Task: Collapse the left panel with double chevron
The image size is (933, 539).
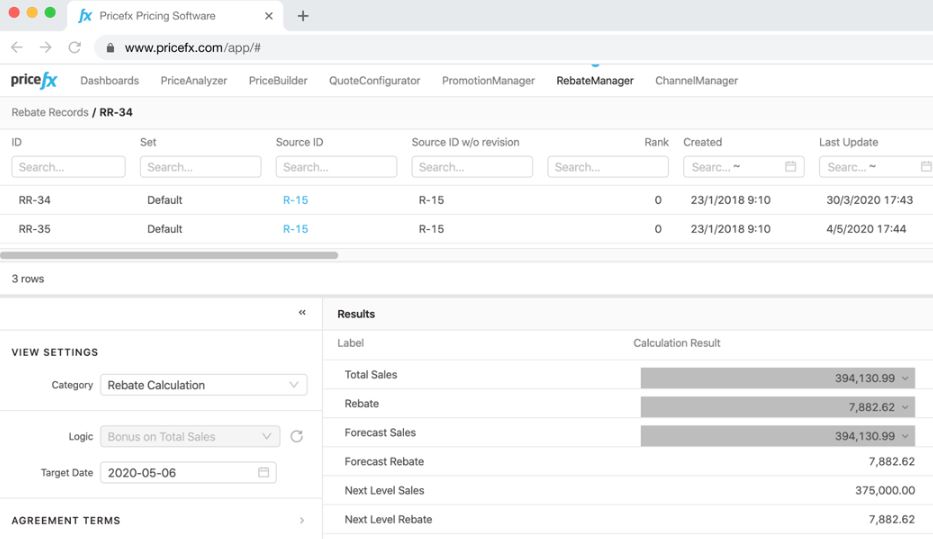Action: tap(302, 312)
